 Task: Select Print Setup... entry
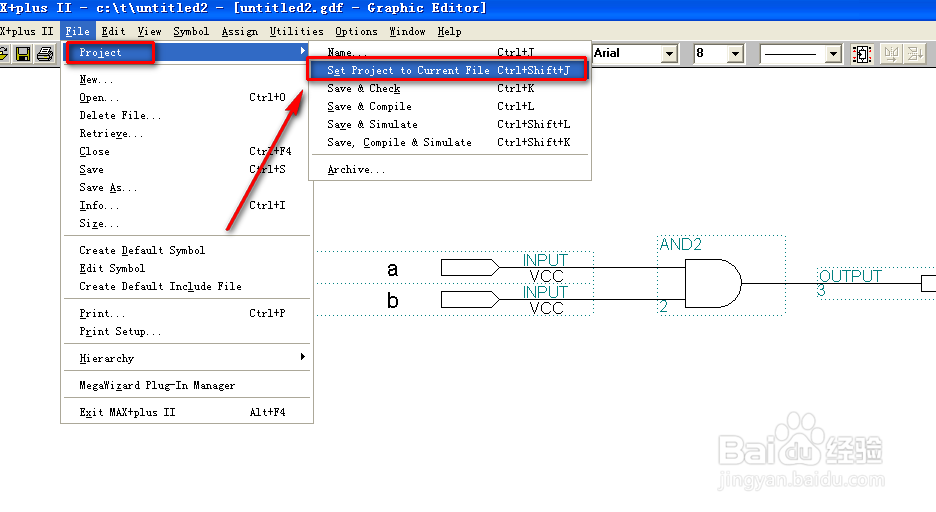tap(187, 331)
